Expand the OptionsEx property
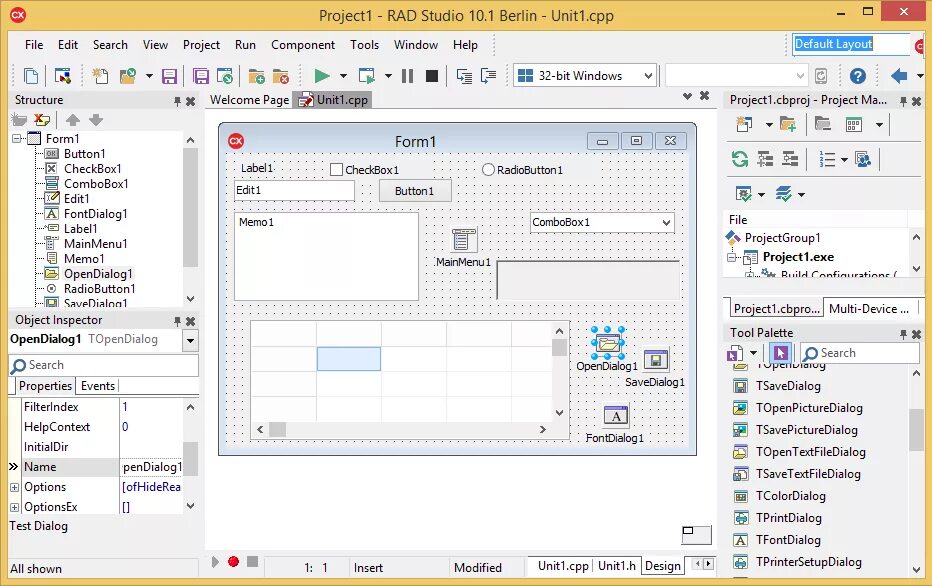Screen dimensions: 932x586 (x=14, y=508)
